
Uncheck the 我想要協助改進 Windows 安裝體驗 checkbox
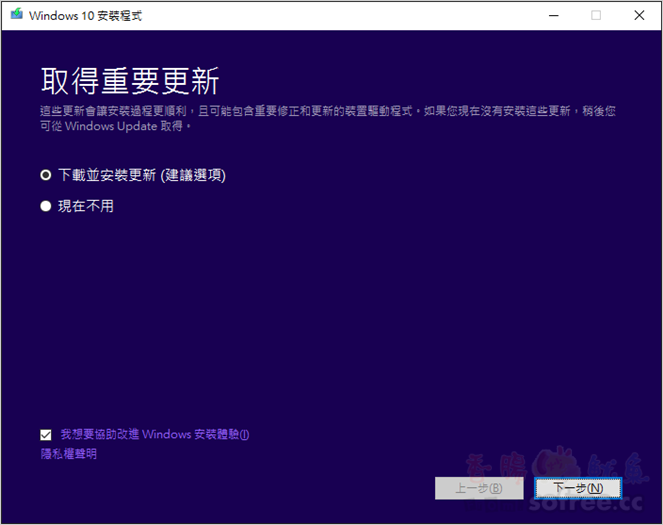coord(45,435)
